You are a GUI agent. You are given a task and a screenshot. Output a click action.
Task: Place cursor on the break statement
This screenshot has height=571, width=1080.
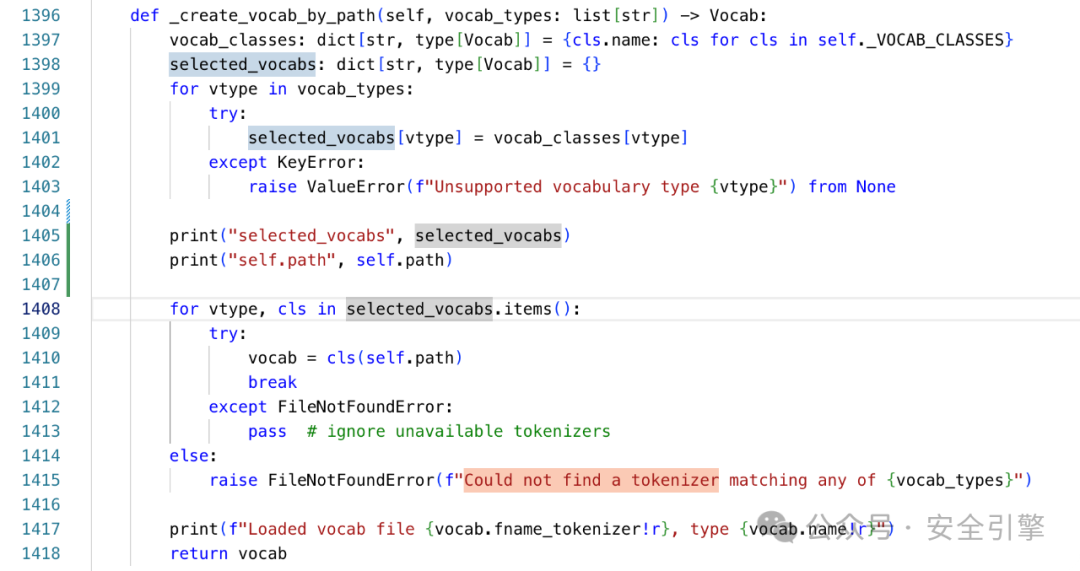coord(272,382)
